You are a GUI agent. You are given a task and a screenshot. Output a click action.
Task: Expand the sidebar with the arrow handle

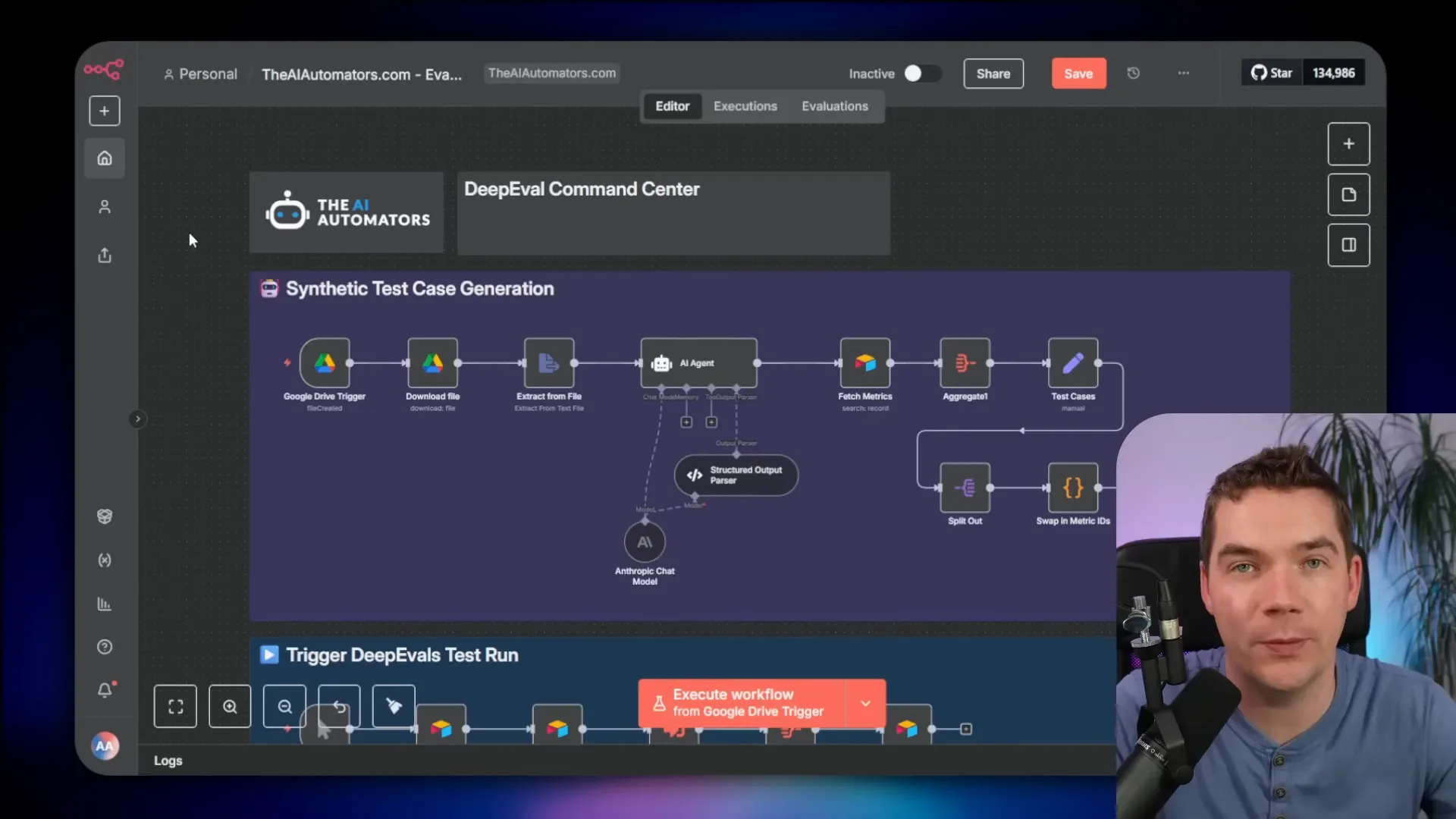(x=137, y=419)
